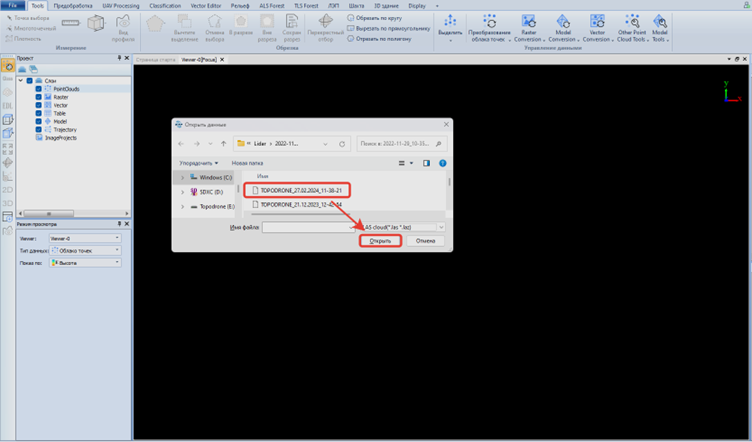This screenshot has height=442, width=752.
Task: Switch to the Страница старта tab
Action: (155, 60)
